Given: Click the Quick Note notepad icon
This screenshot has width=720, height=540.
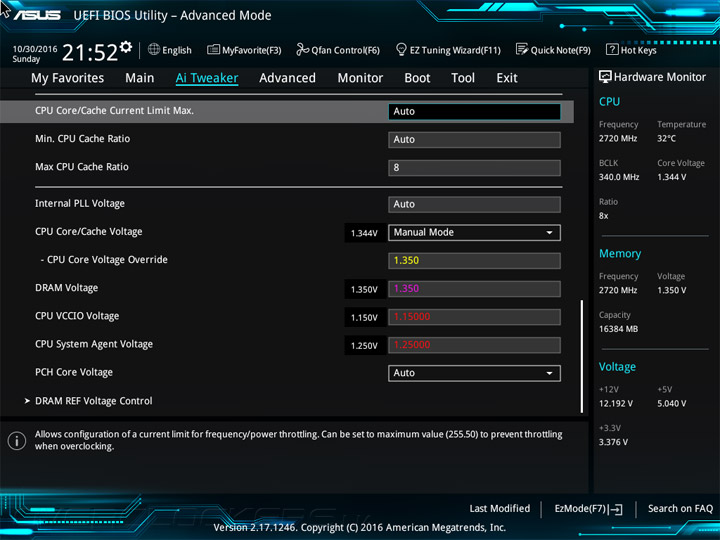Looking at the screenshot, I should [x=522, y=50].
